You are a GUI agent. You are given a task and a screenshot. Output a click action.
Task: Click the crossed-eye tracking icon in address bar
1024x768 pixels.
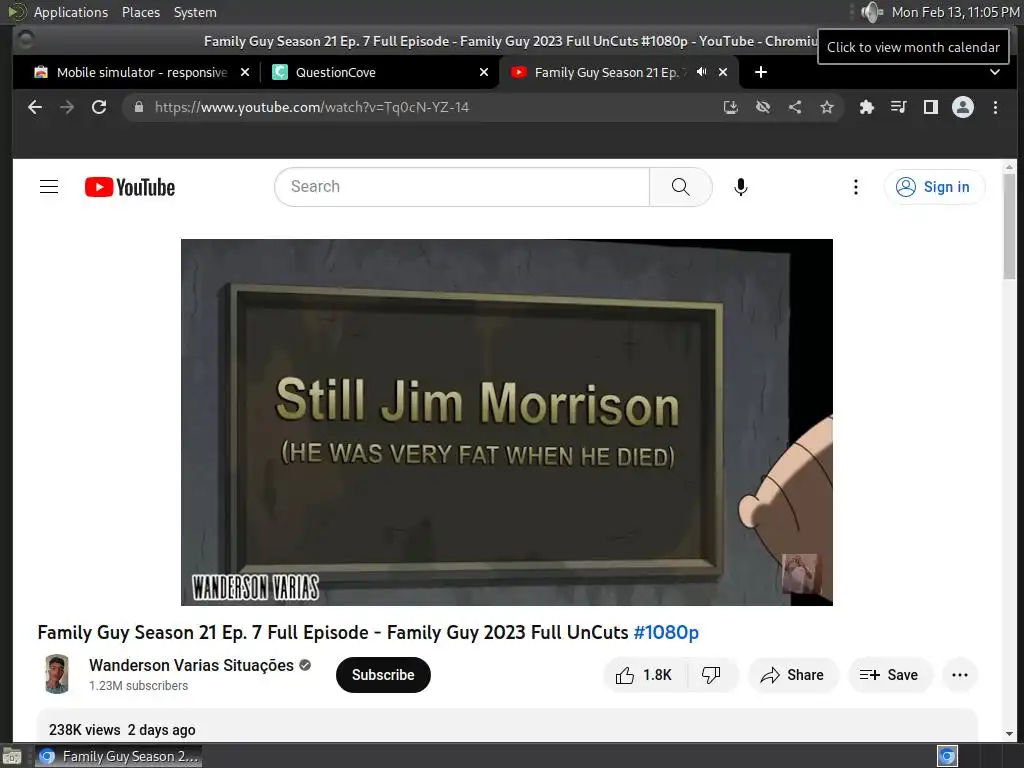(x=763, y=107)
